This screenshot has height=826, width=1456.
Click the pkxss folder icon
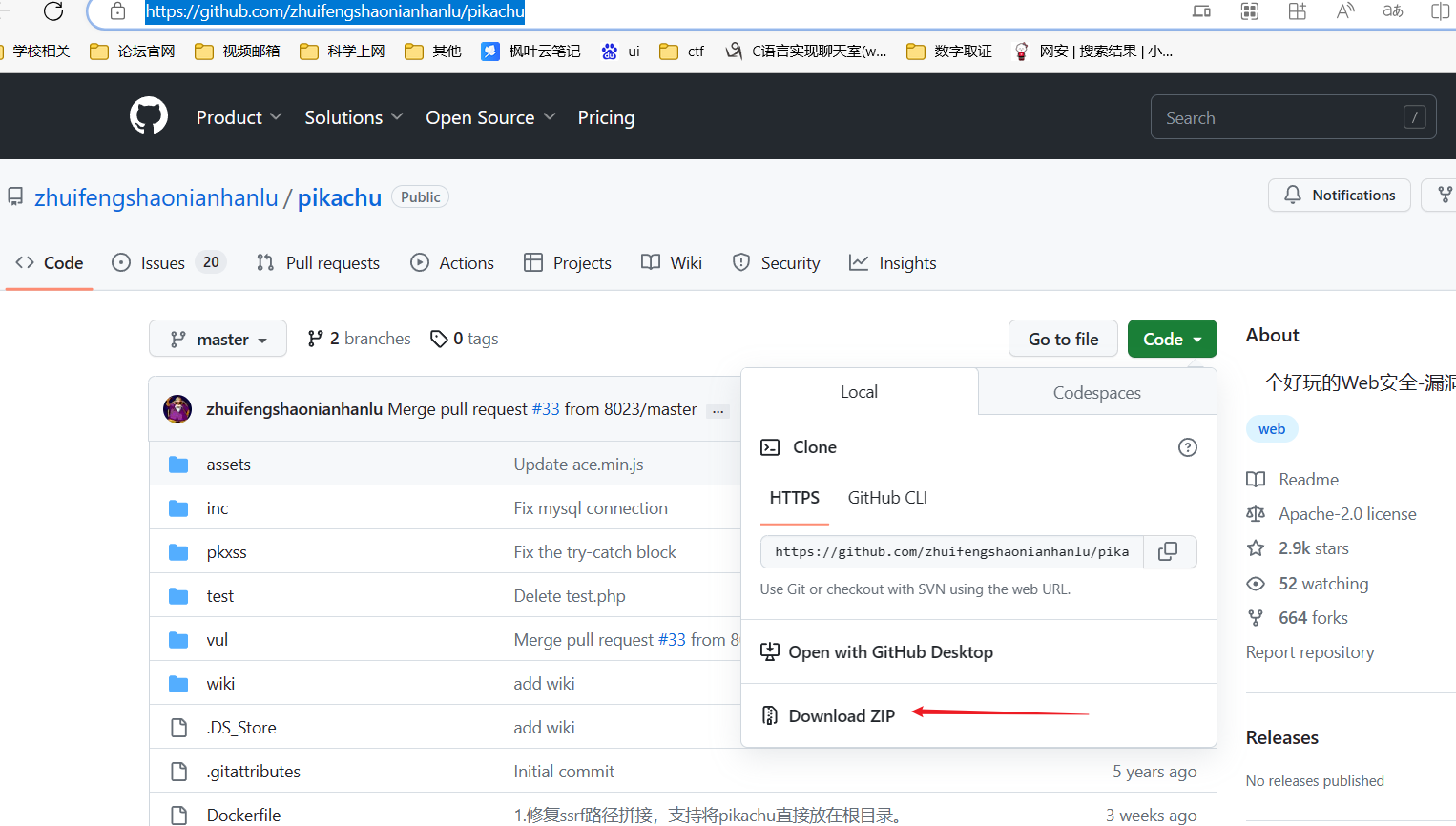point(178,552)
